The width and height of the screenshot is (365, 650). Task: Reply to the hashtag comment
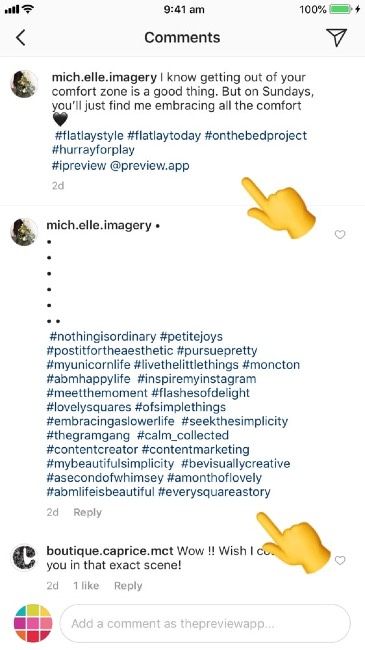coord(88,512)
